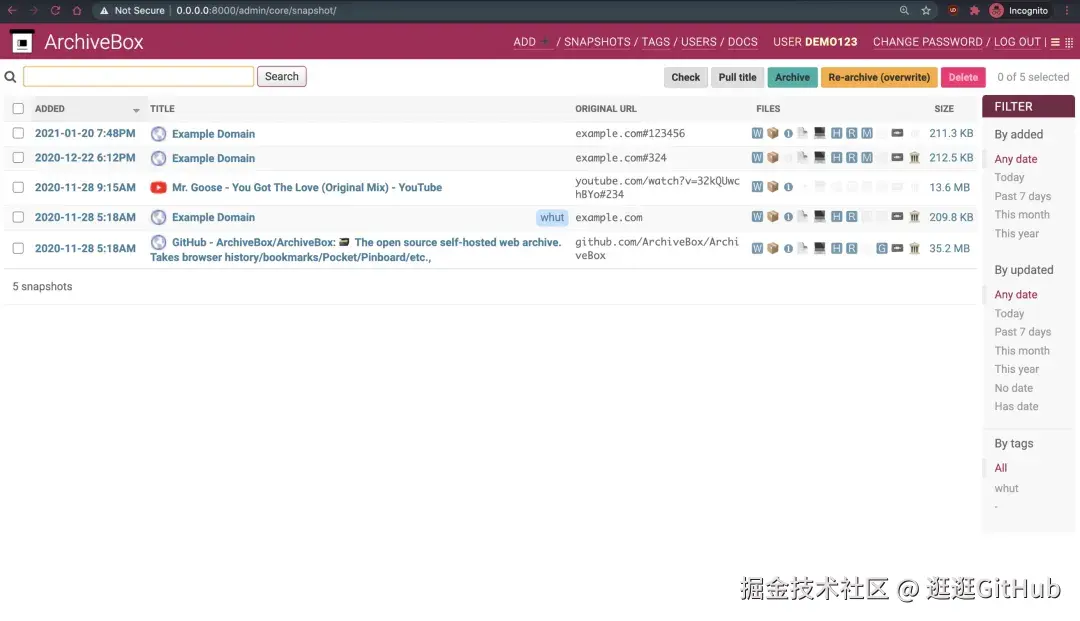Viewport: 1080px width, 621px height.
Task: Select the 2020-12-22 6:12PM snapshot checkbox
Action: (x=18, y=158)
